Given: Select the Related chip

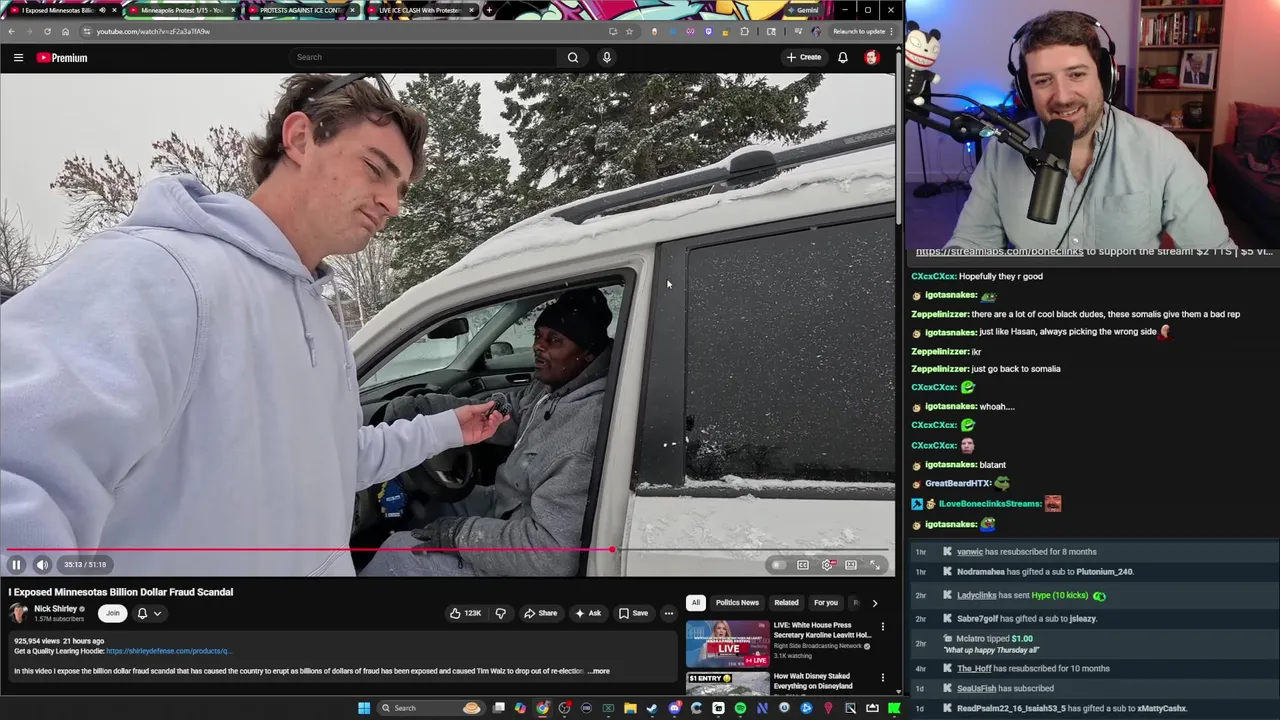Looking at the screenshot, I should 786,603.
